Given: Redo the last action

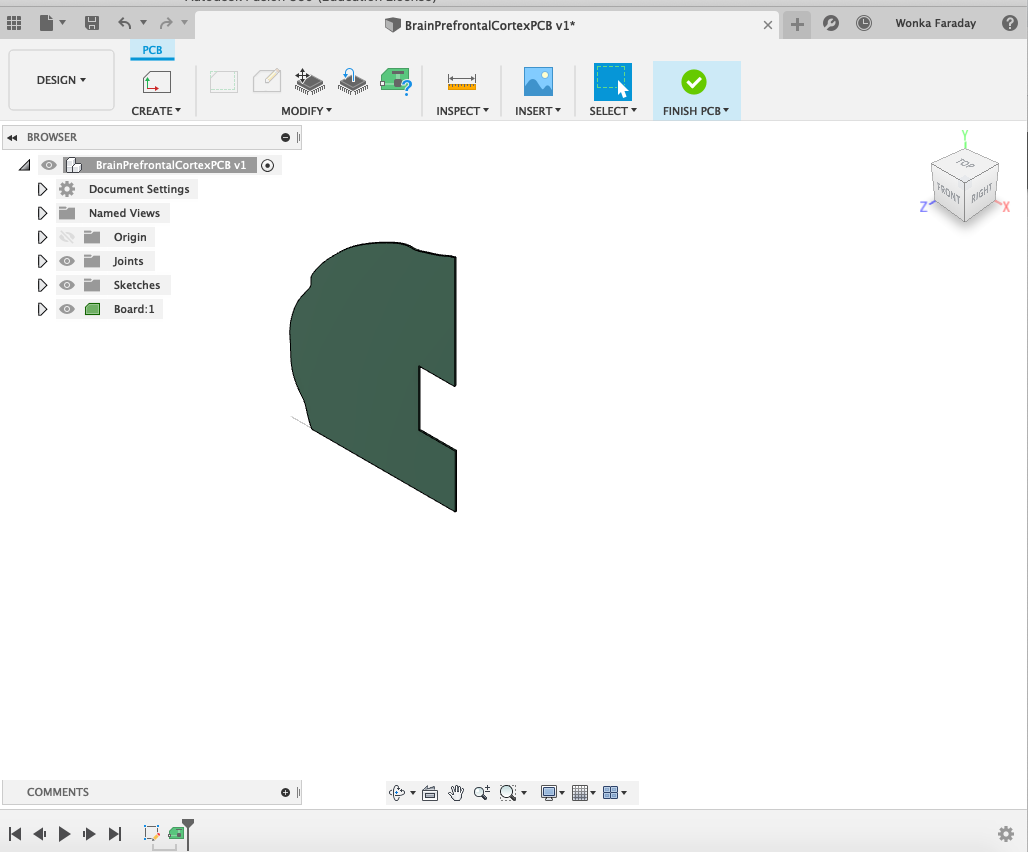Looking at the screenshot, I should [166, 24].
